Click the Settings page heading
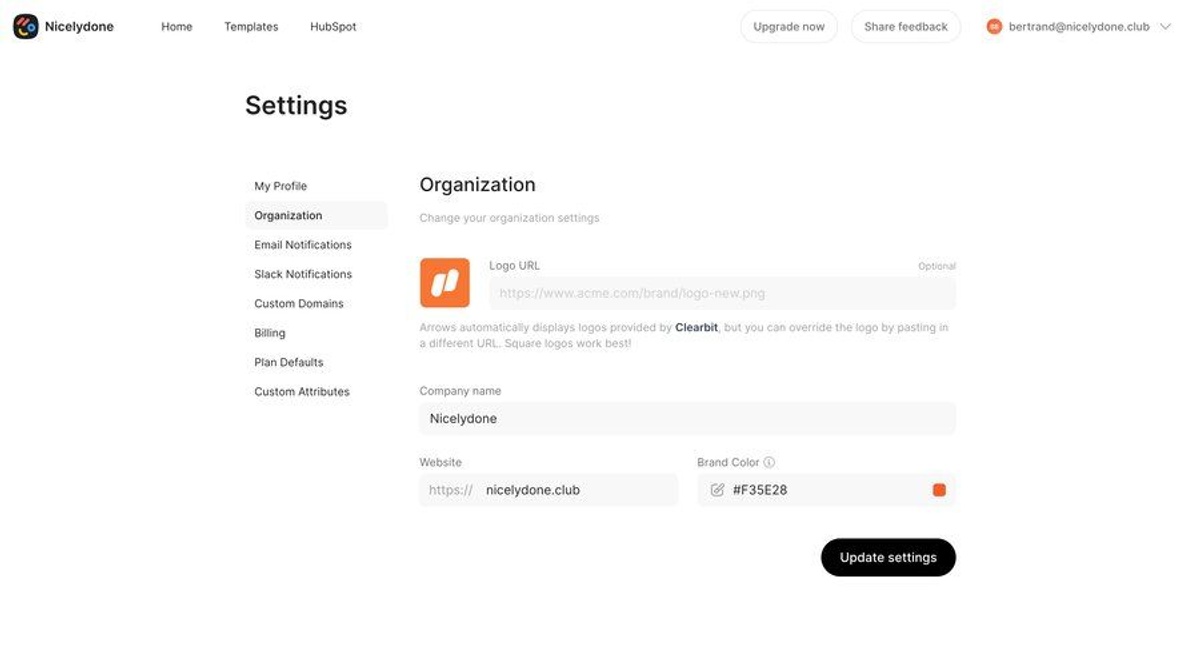Image resolution: width=1200 pixels, height=645 pixels. click(x=296, y=105)
